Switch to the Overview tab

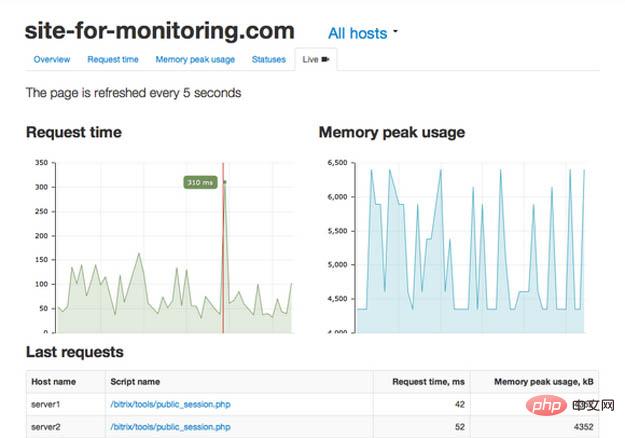click(x=52, y=59)
